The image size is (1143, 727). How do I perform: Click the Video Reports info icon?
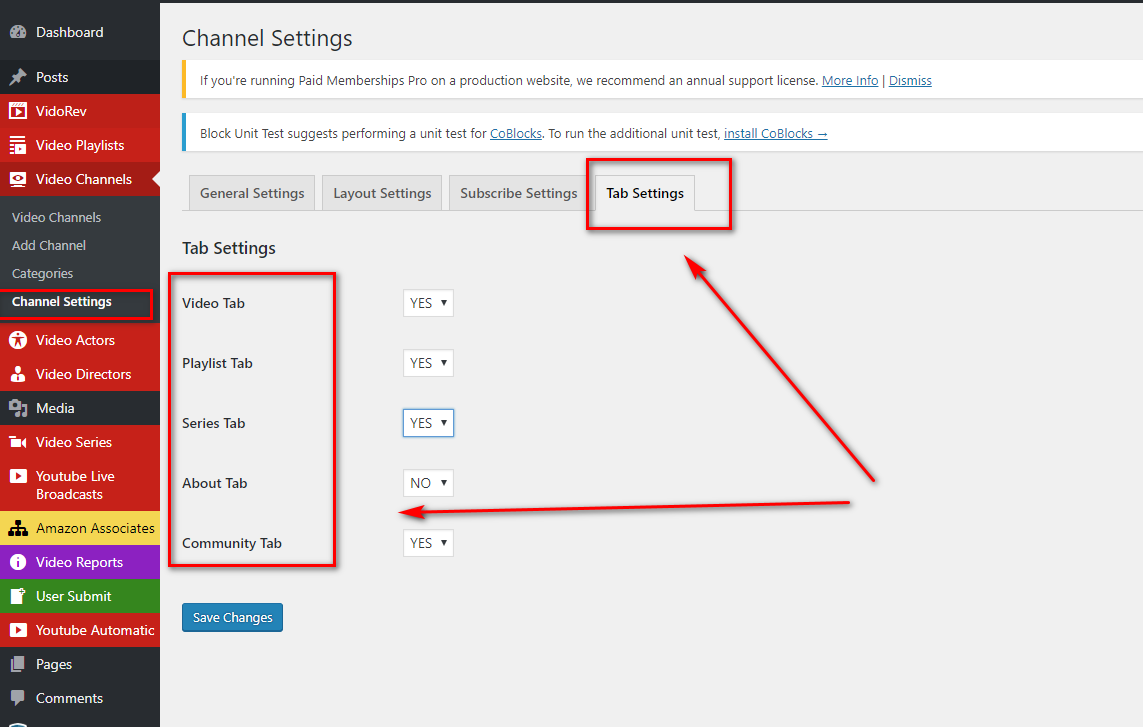(18, 562)
